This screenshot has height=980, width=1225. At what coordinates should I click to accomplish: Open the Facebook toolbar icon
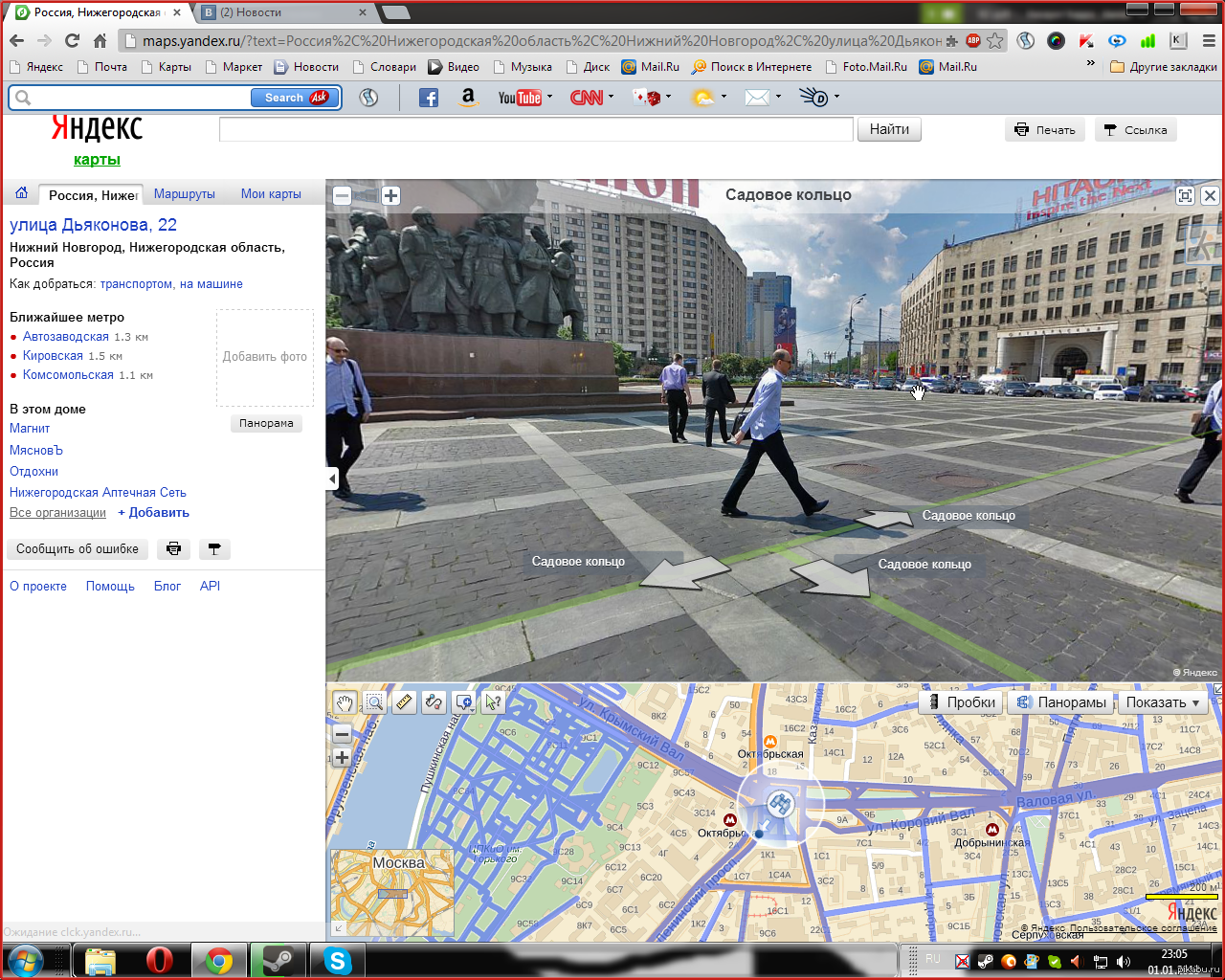pos(429,98)
